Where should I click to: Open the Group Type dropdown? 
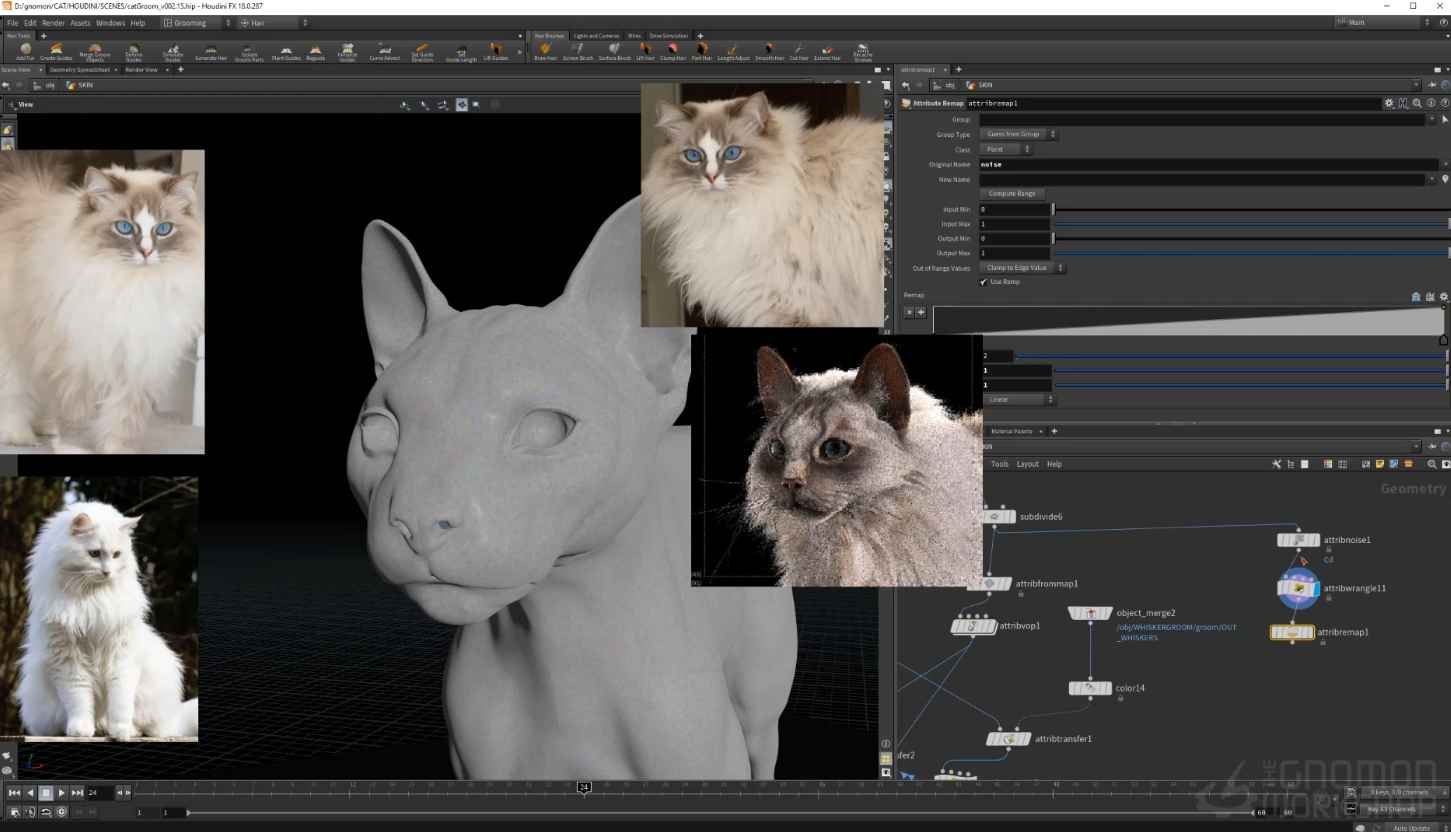(1018, 134)
